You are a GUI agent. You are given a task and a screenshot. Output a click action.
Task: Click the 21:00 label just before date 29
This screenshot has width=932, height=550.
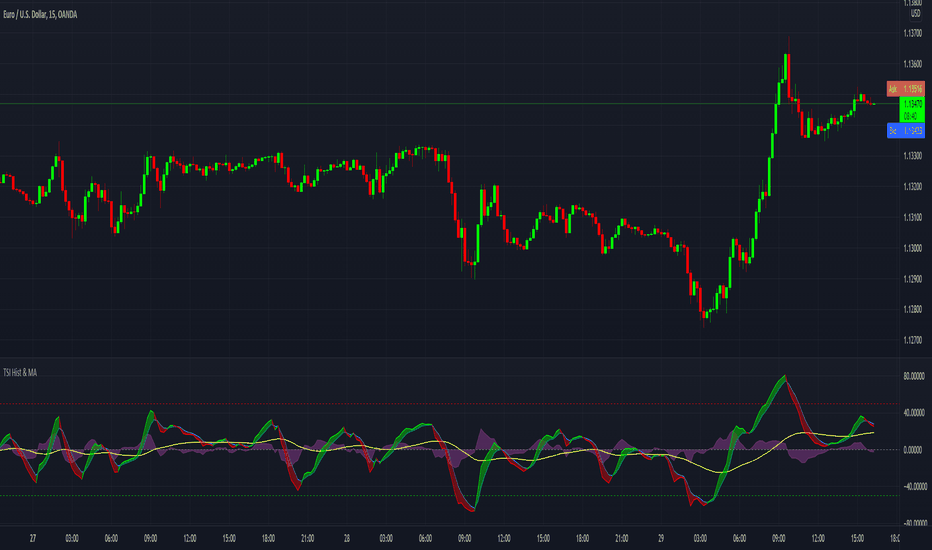click(622, 539)
